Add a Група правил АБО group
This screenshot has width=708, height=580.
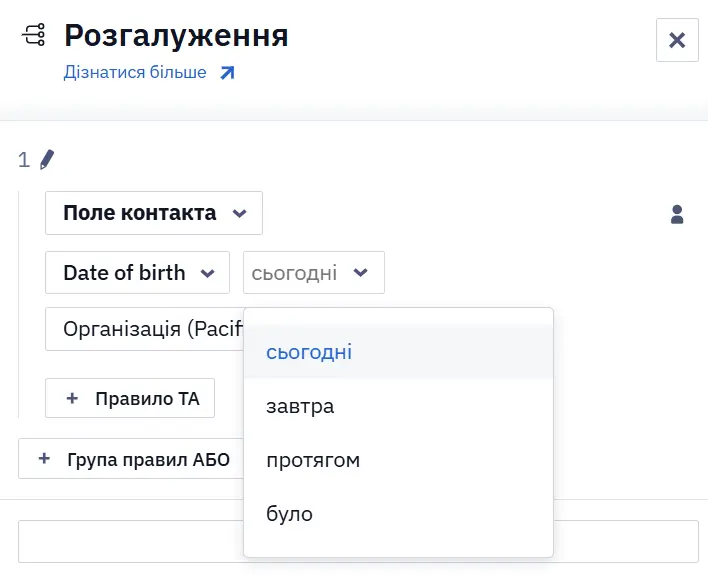point(131,459)
